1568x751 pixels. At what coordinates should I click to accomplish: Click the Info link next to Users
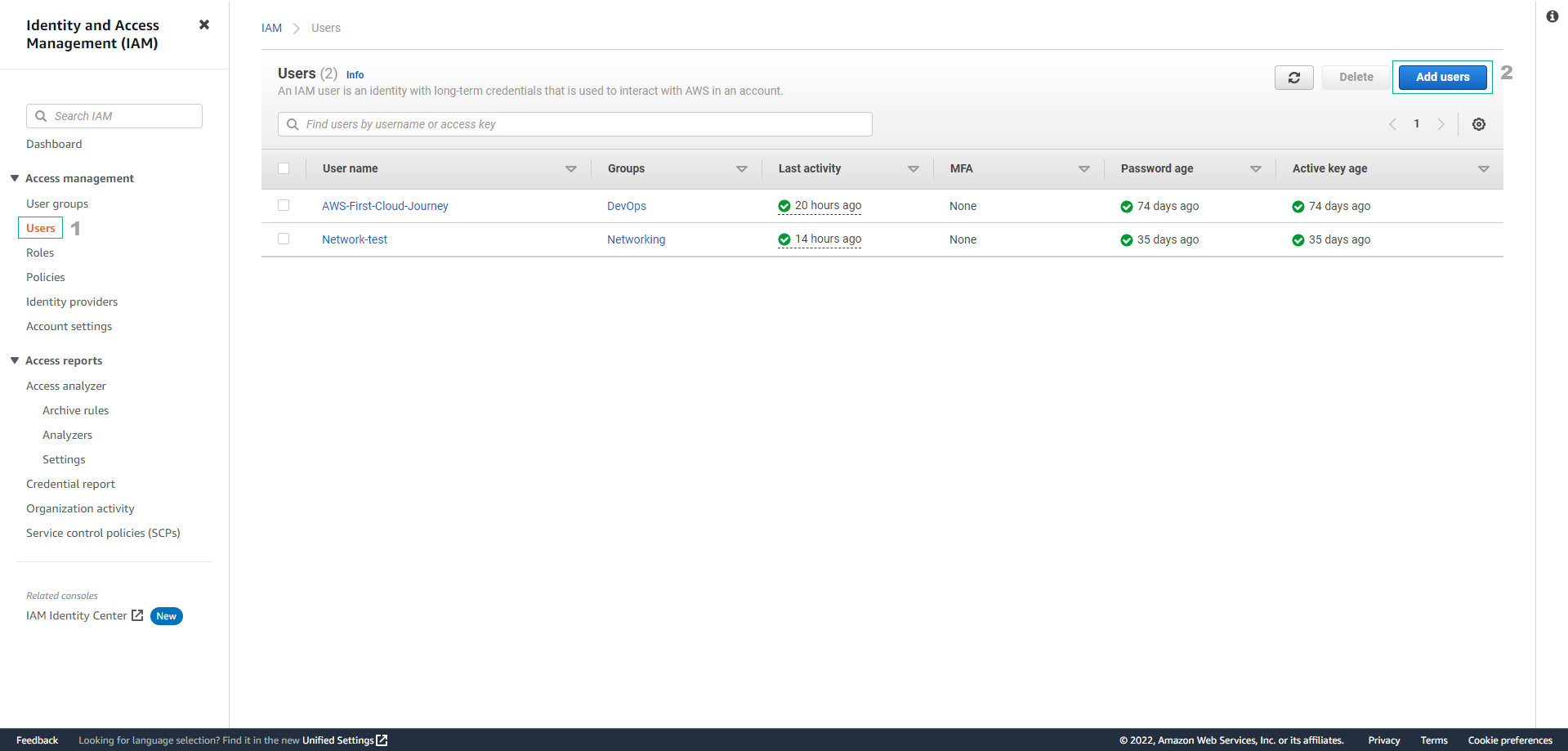coord(355,75)
